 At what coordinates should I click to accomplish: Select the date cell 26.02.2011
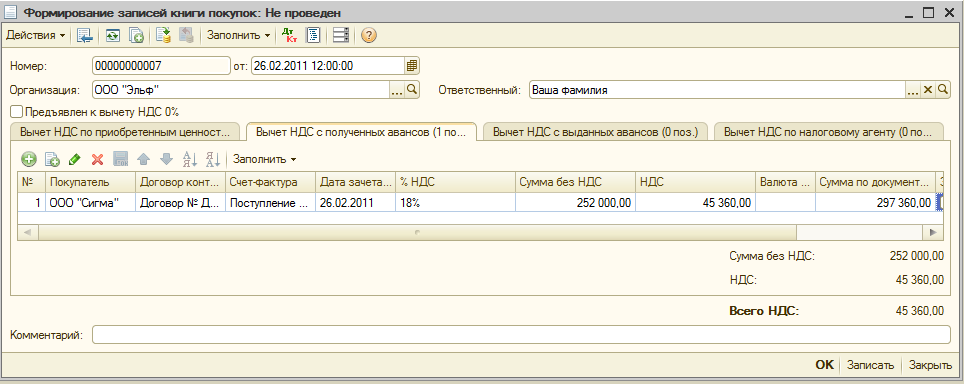[x=355, y=202]
